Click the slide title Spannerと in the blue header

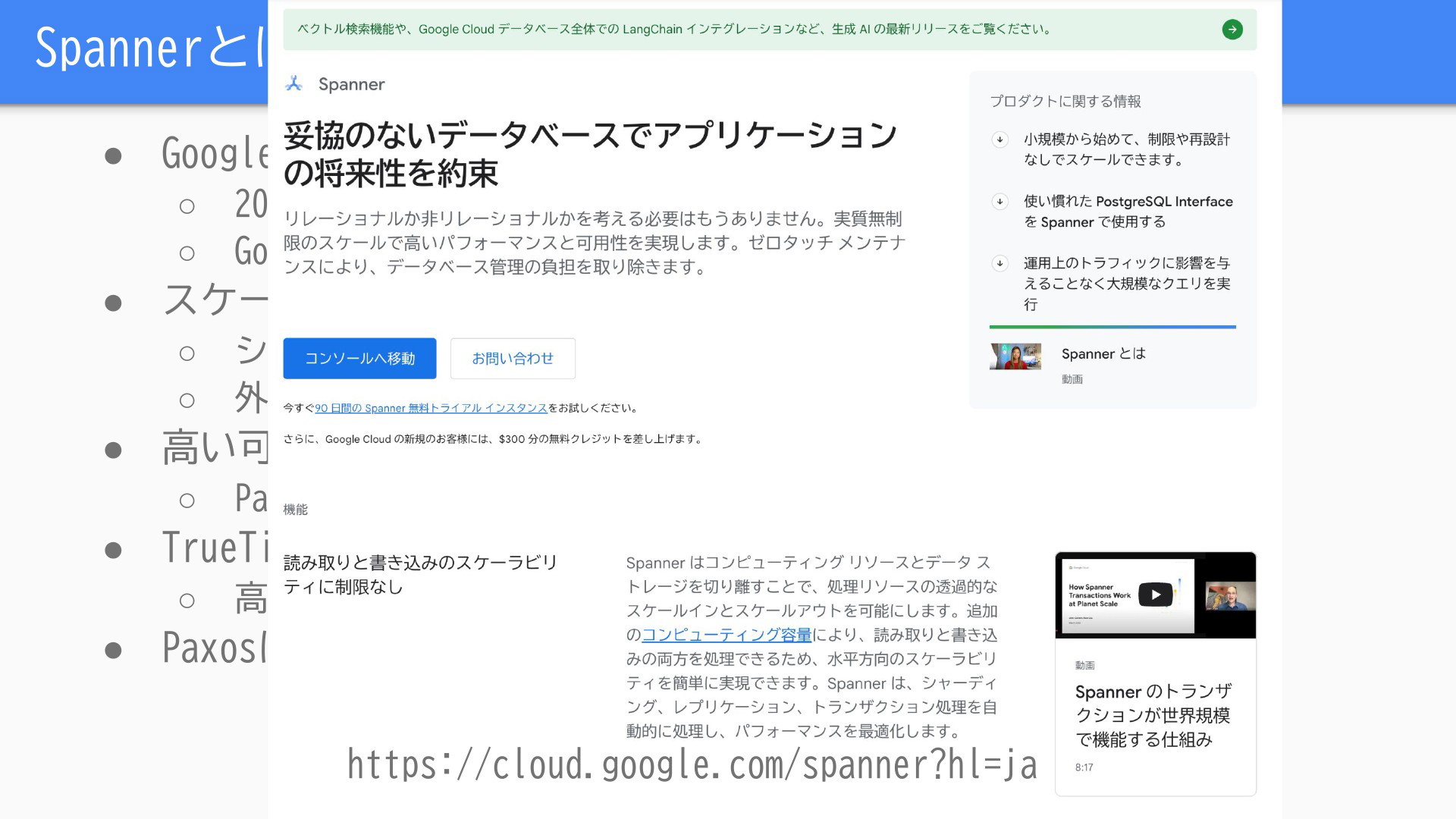coord(151,47)
